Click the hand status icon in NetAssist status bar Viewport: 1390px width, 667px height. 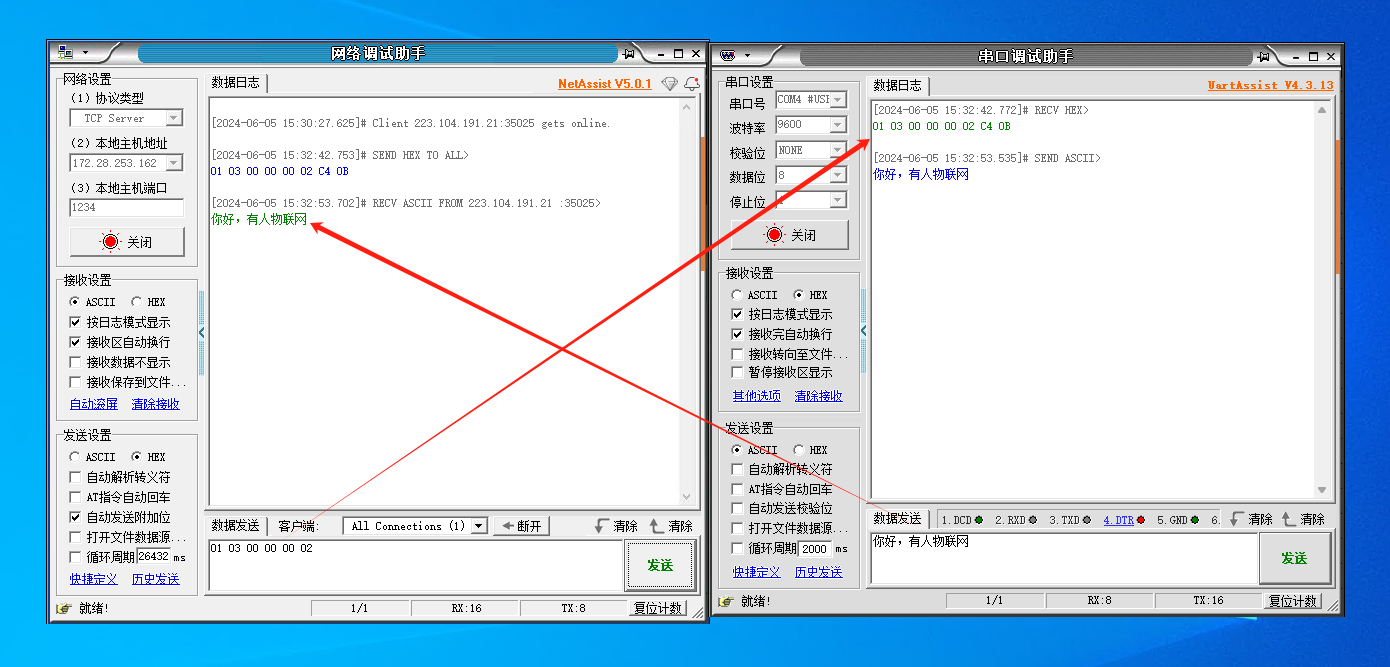(x=64, y=608)
